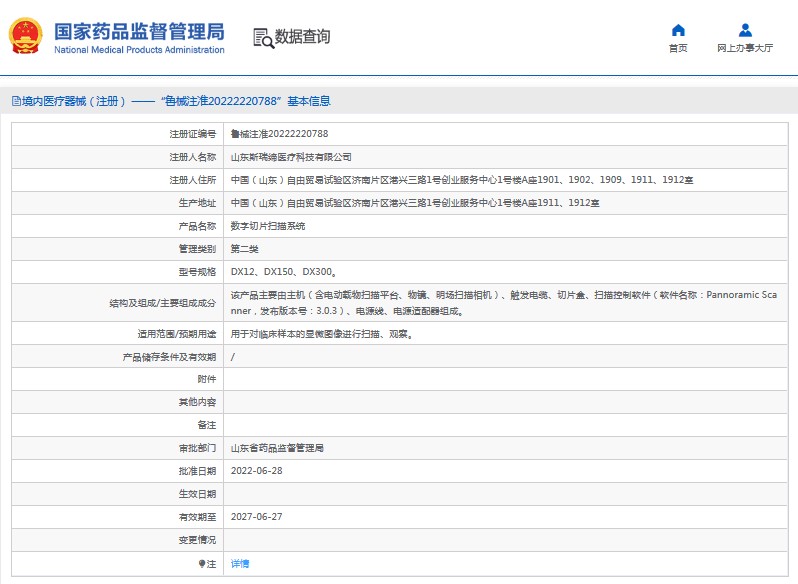Screen dimensions: 798x584
Task: Click the bullet icon next to 注
Action: [201, 564]
